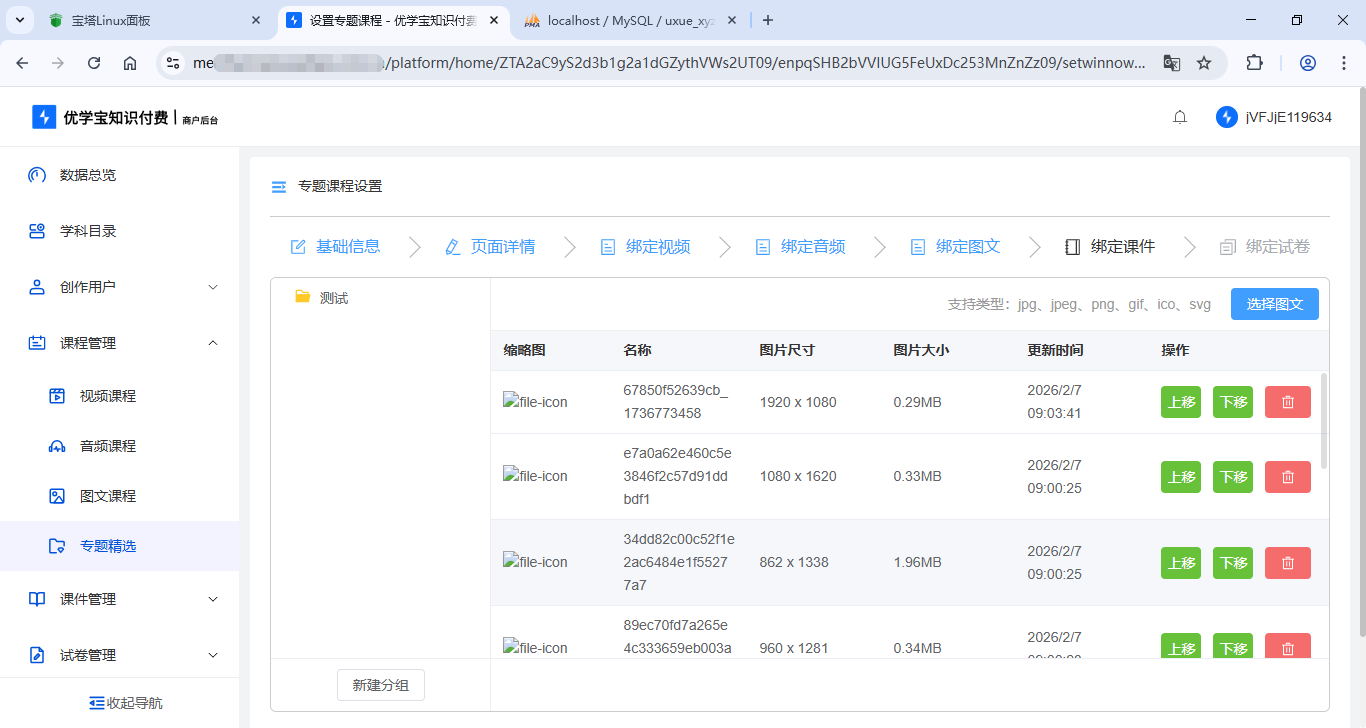Click the 测试 folder icon
1366x728 pixels.
click(302, 297)
